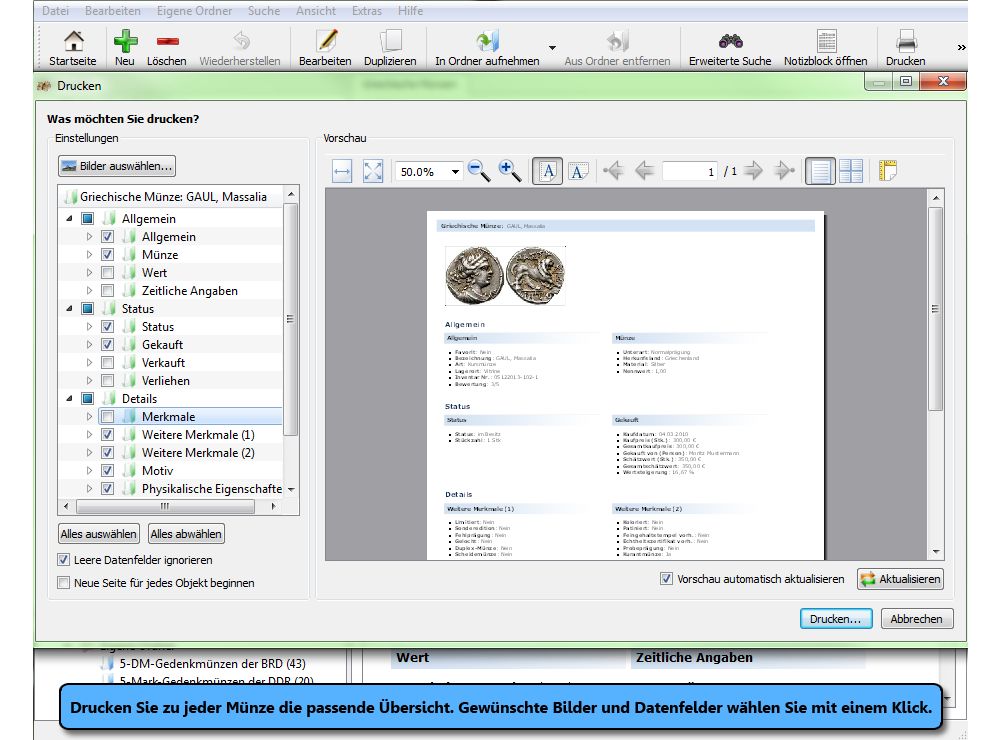The height and width of the screenshot is (740, 1001).
Task: Click the coin image in preview
Action: click(x=505, y=276)
